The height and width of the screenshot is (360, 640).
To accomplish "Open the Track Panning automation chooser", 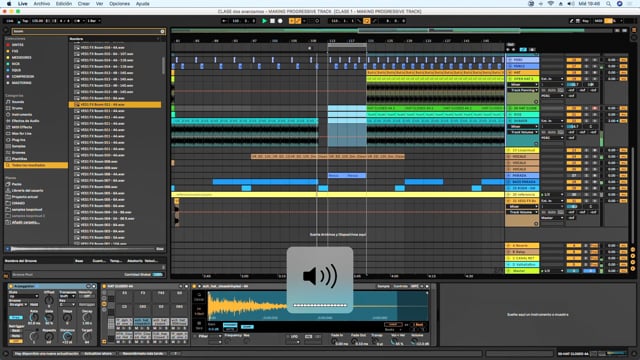I will pos(523,90).
